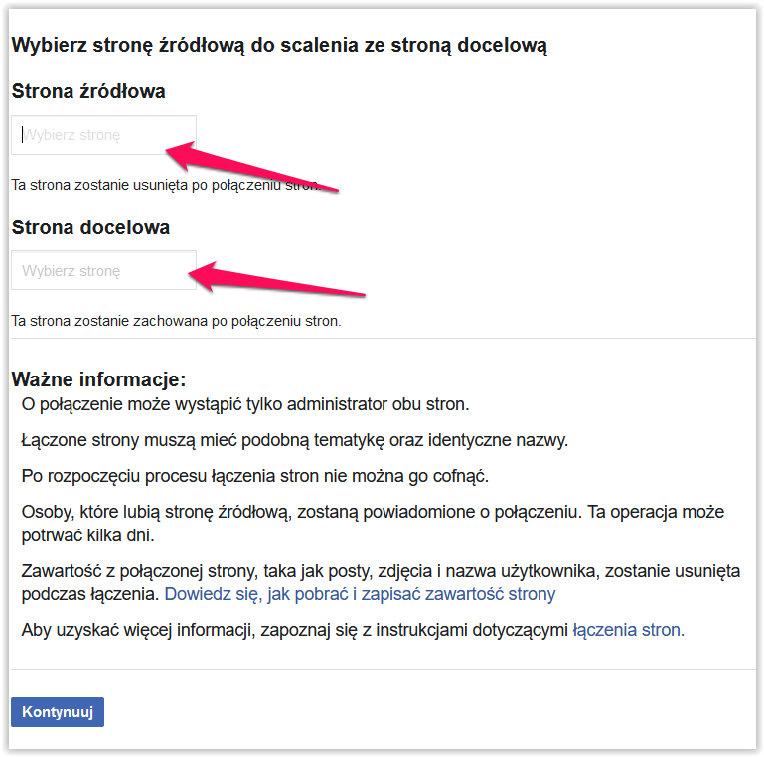Screen dimensions: 764x757
Task: Click text 'O połączenie może wystąpić tylko administrator obu stron.'
Action: coord(246,404)
